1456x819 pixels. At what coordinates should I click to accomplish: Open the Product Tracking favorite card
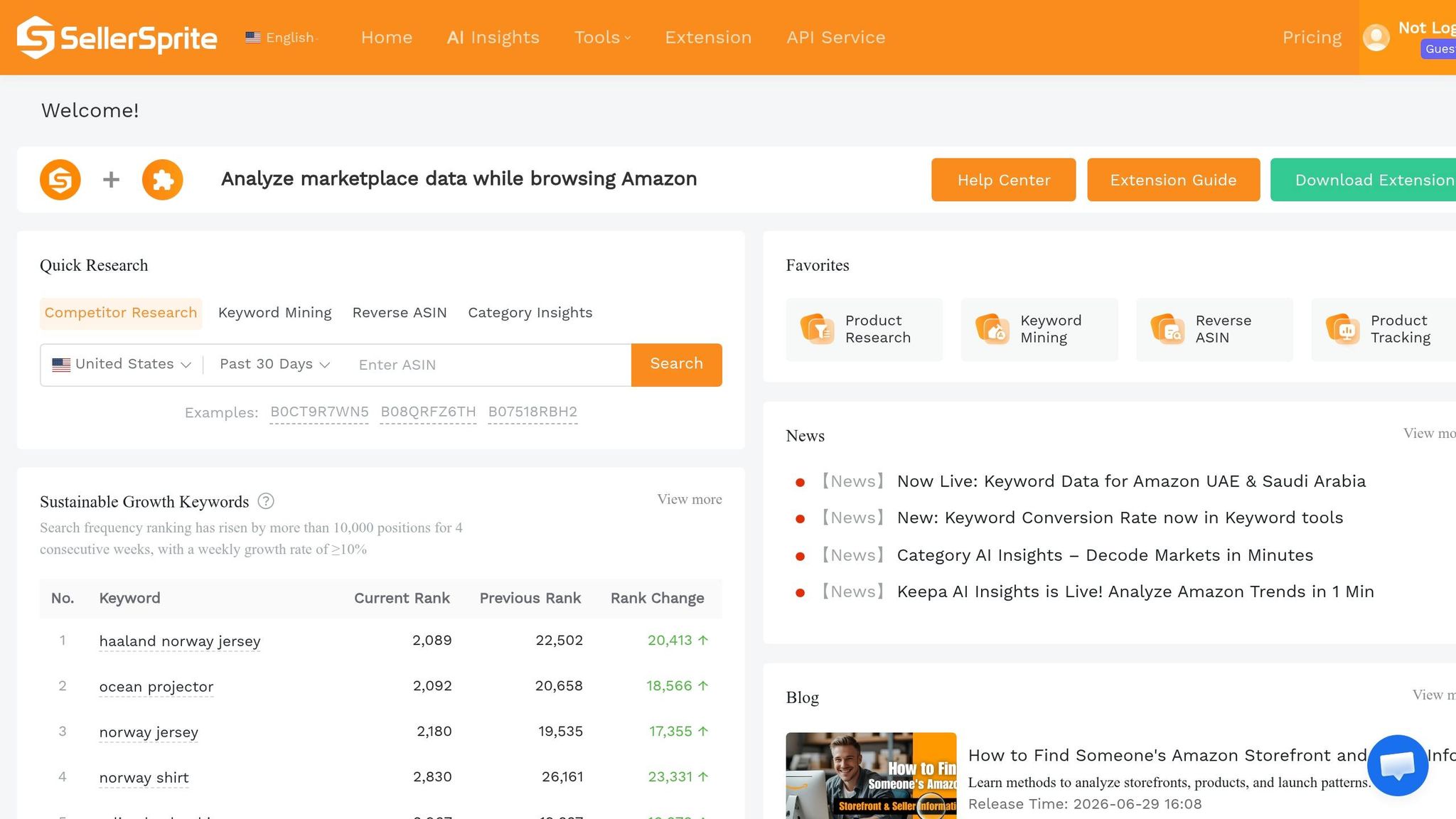pos(1383,329)
